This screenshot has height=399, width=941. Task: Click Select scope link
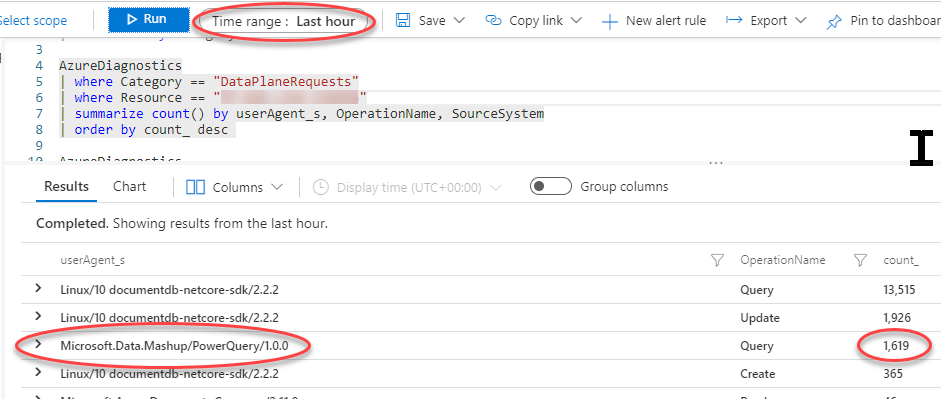pos(33,20)
